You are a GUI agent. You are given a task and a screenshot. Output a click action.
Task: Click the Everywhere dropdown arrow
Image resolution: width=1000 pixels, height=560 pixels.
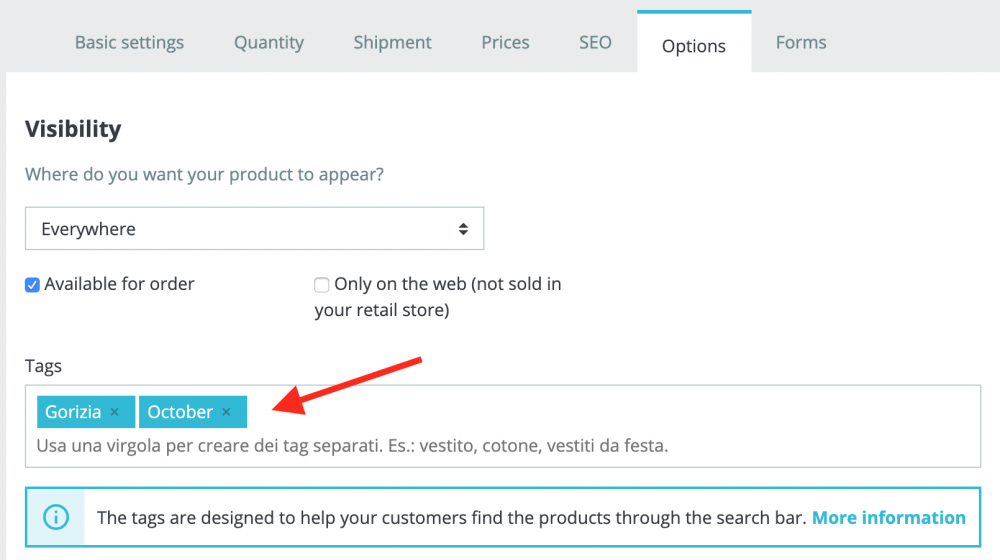(x=463, y=229)
